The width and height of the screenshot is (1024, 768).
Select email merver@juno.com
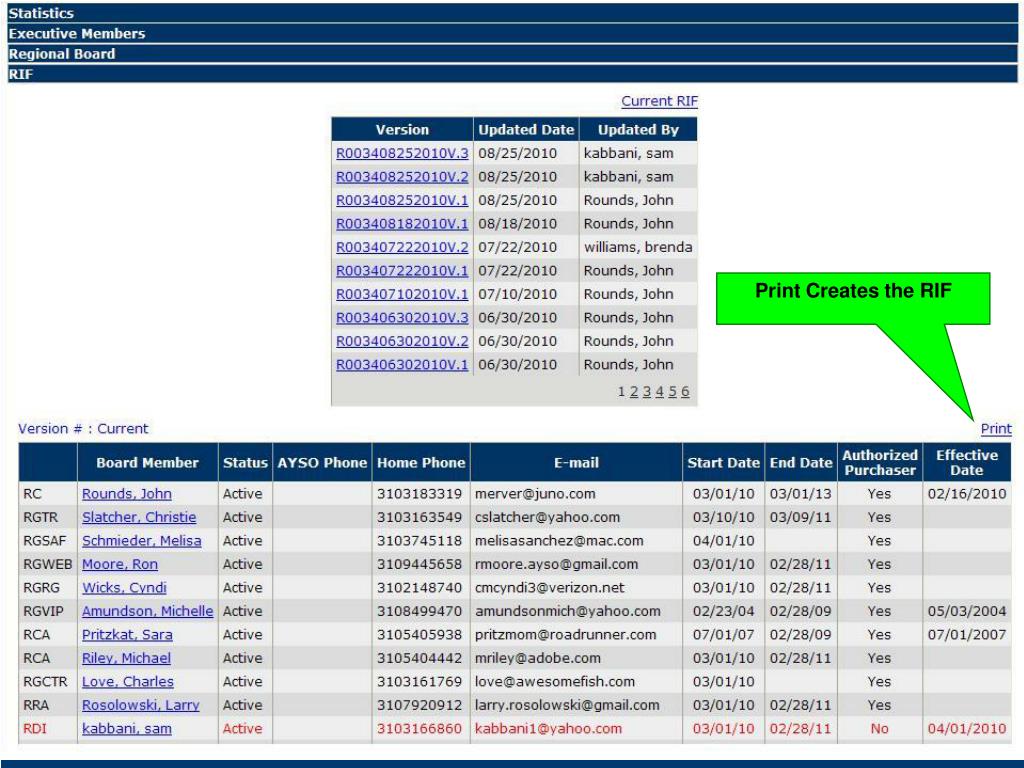pyautogui.click(x=535, y=494)
